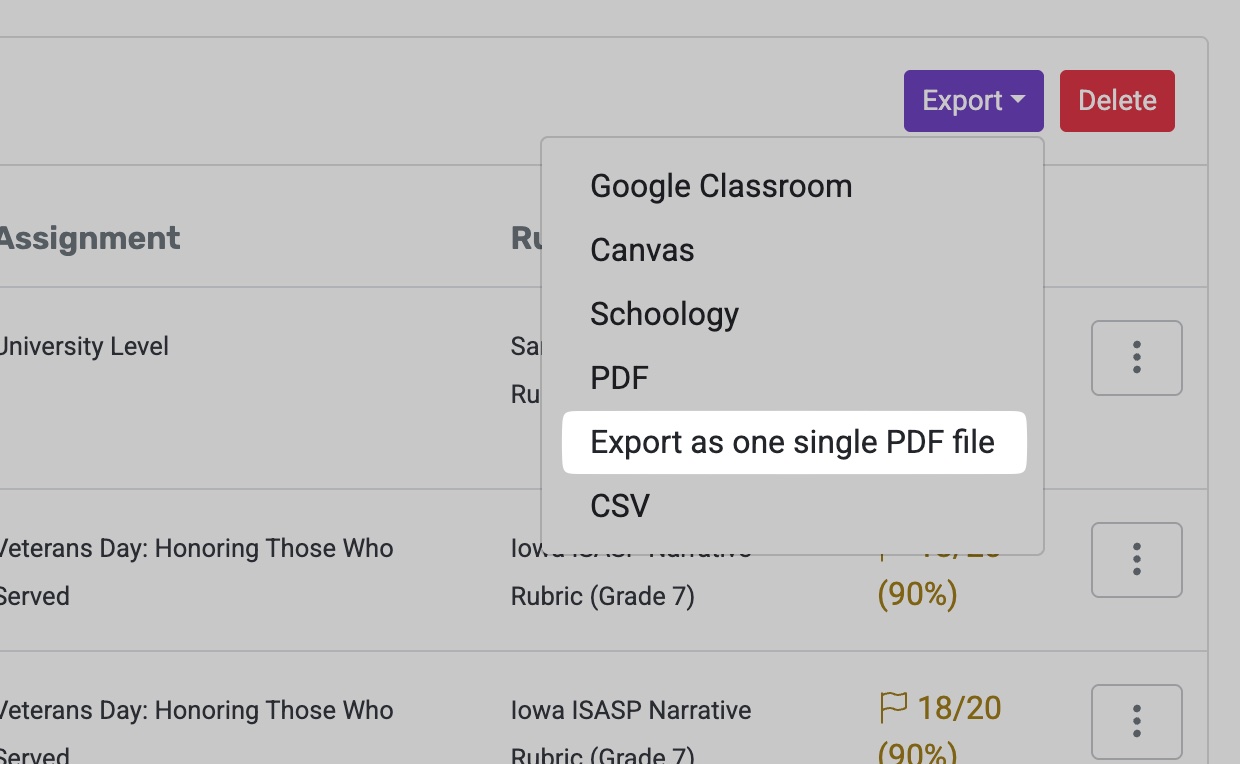
Task: Click 'Iowa ISASP Narrative' rubric in the 18/20 row
Action: [x=631, y=711]
